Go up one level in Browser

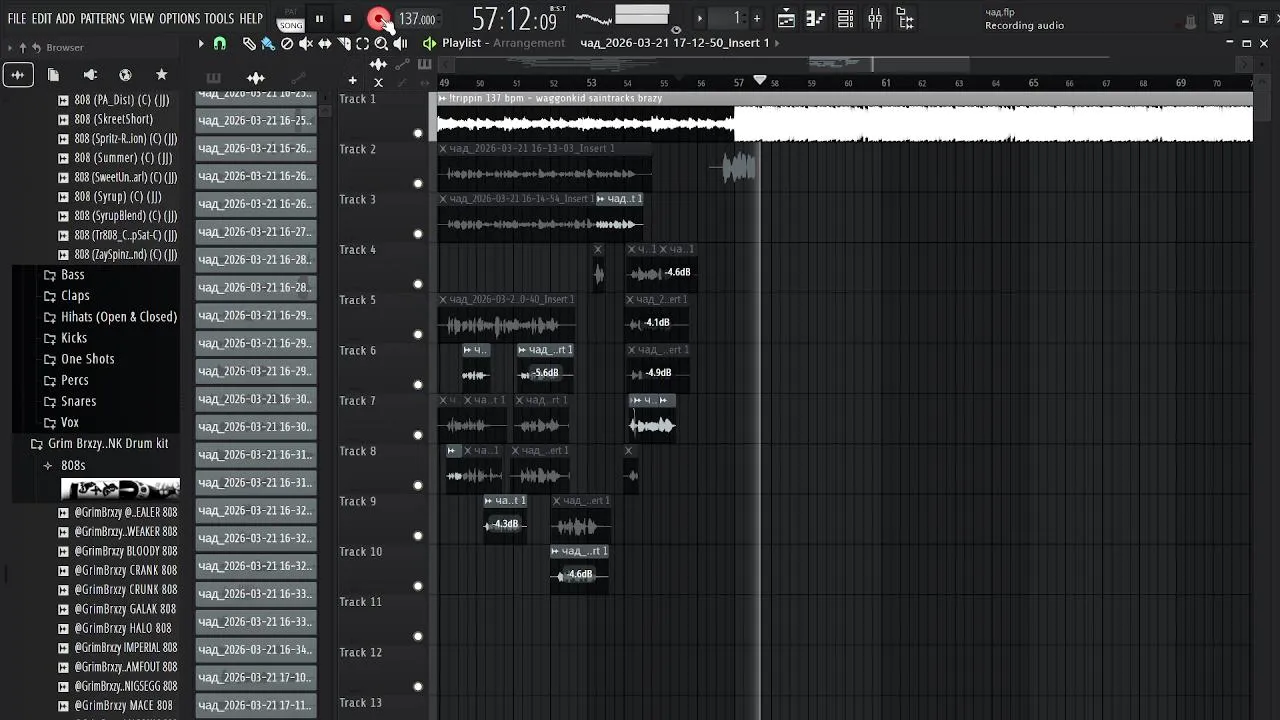(24, 47)
